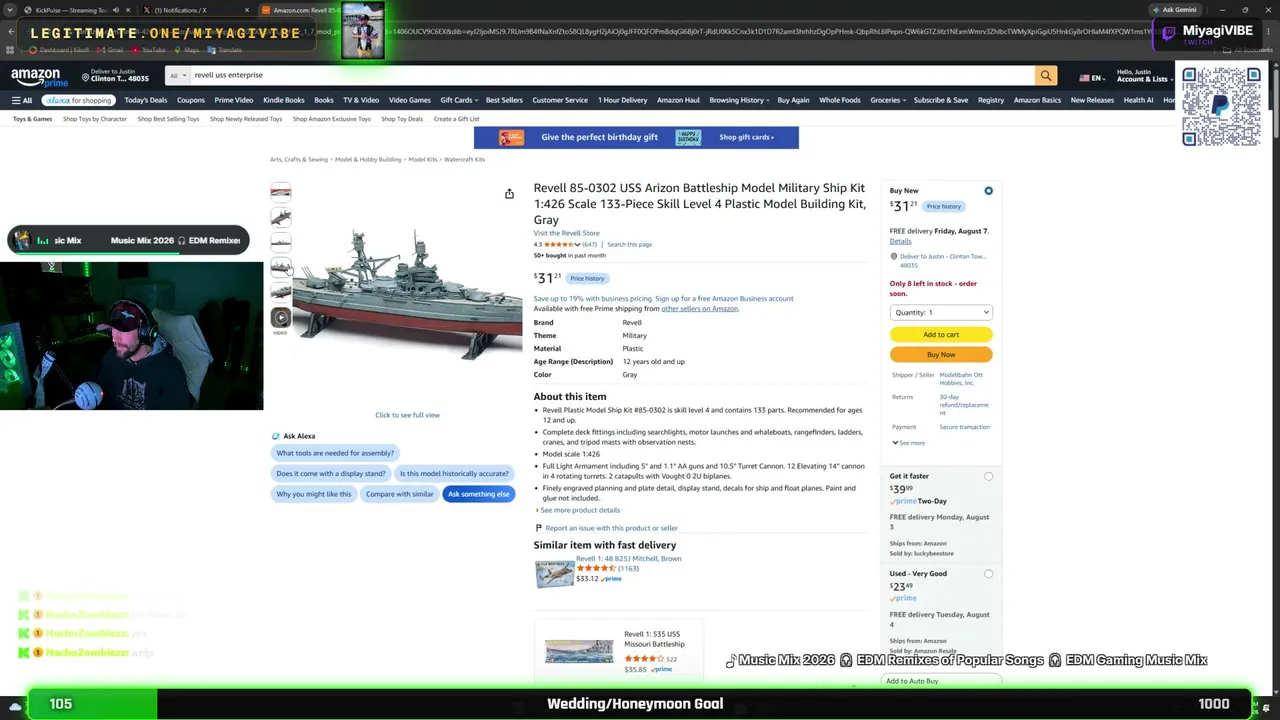Click to see full view link
Screen dimensions: 1280x720
(407, 415)
